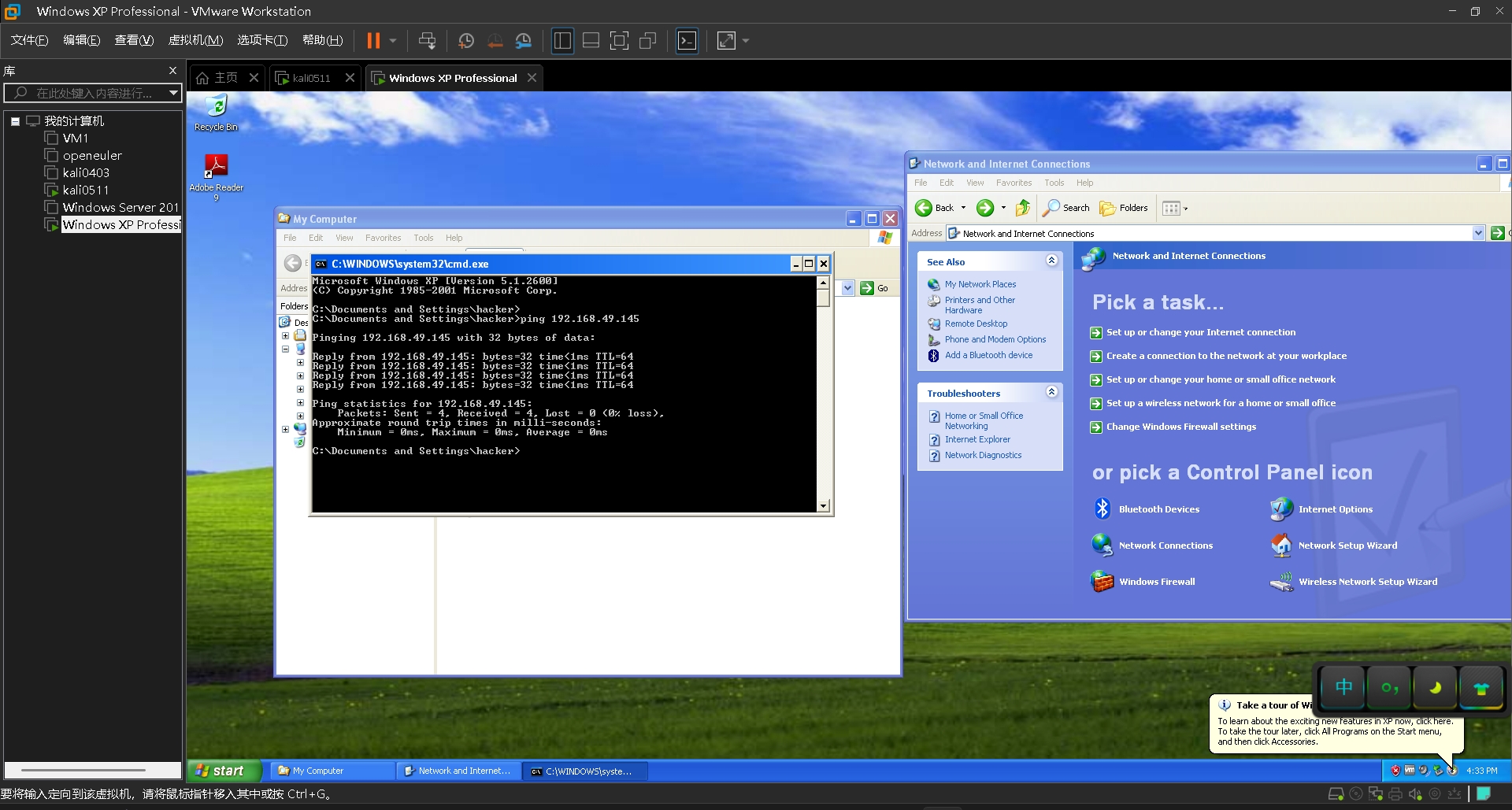Toggle the thumbnail bar in VMware toolbar

point(591,41)
